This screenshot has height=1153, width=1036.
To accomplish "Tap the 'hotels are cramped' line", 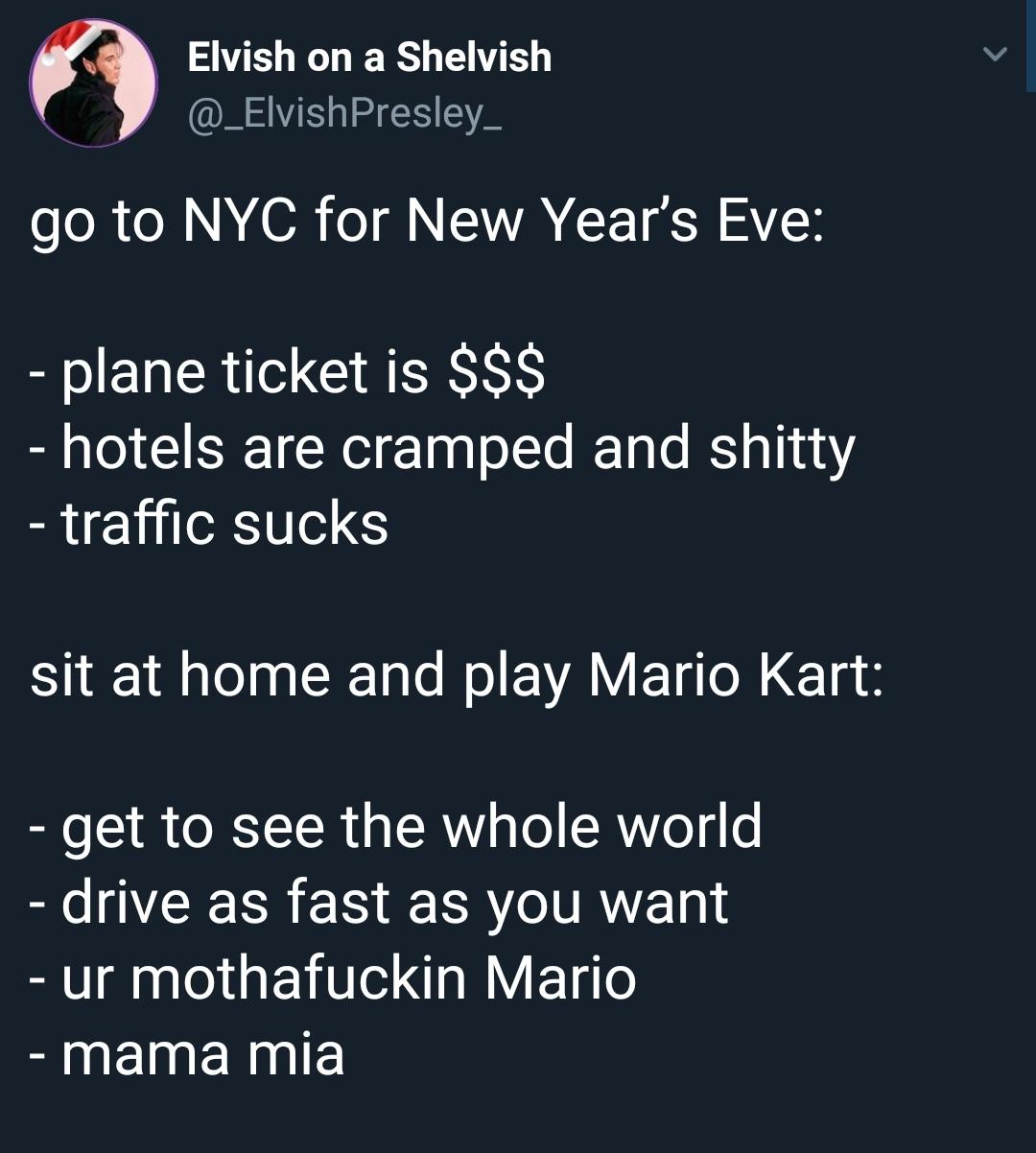I will (x=442, y=448).
